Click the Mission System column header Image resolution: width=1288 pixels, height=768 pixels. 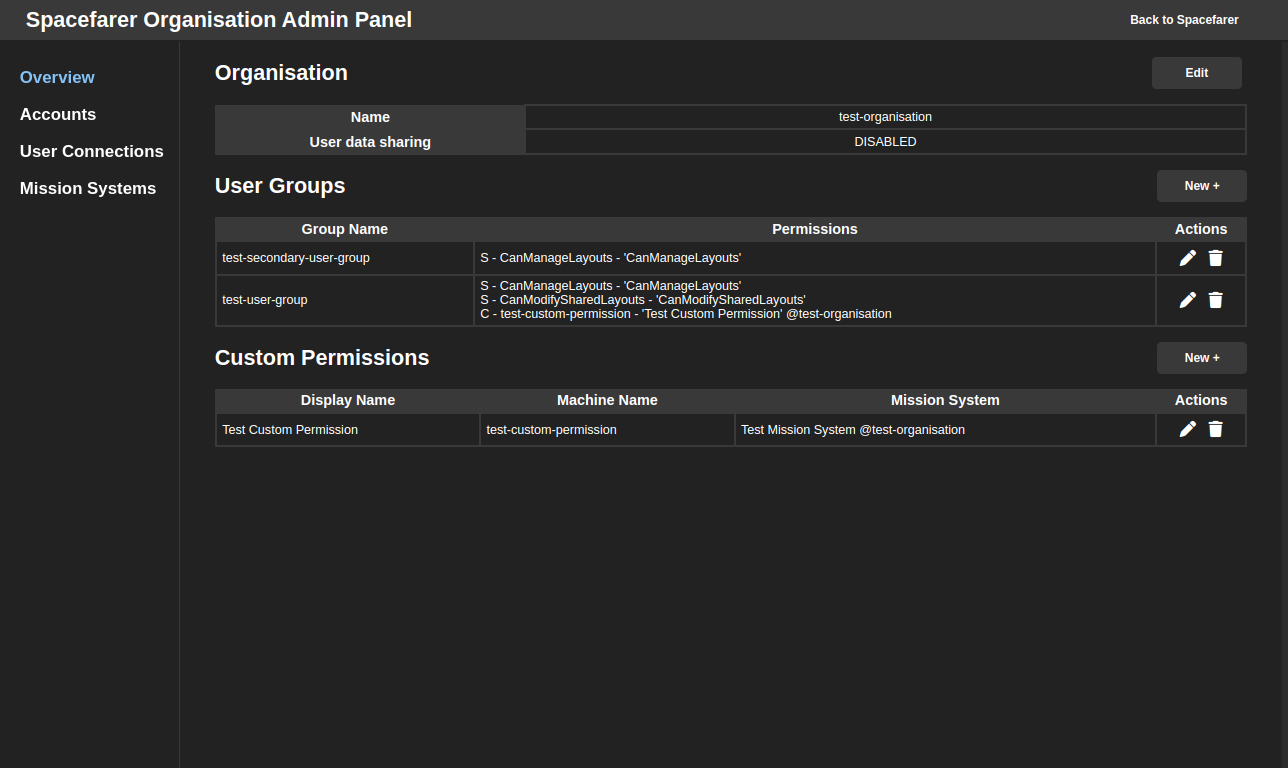tap(945, 400)
